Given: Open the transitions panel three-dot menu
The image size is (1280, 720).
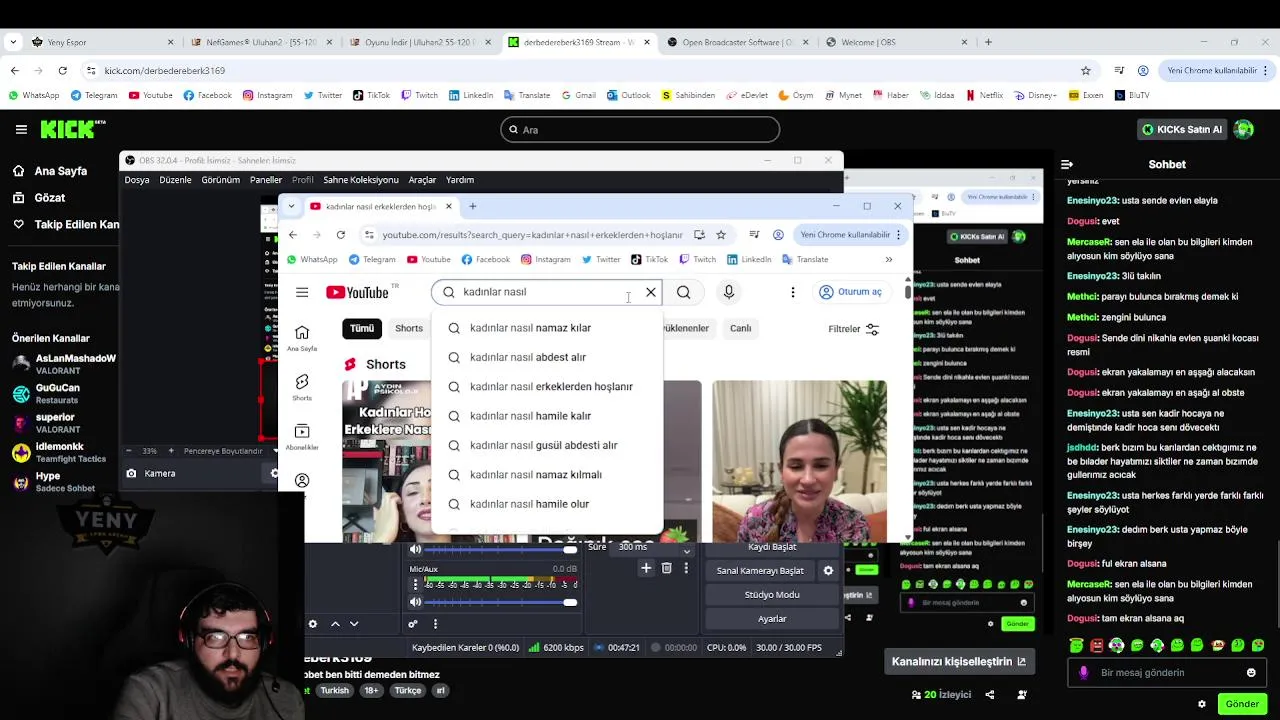Looking at the screenshot, I should pos(686,568).
